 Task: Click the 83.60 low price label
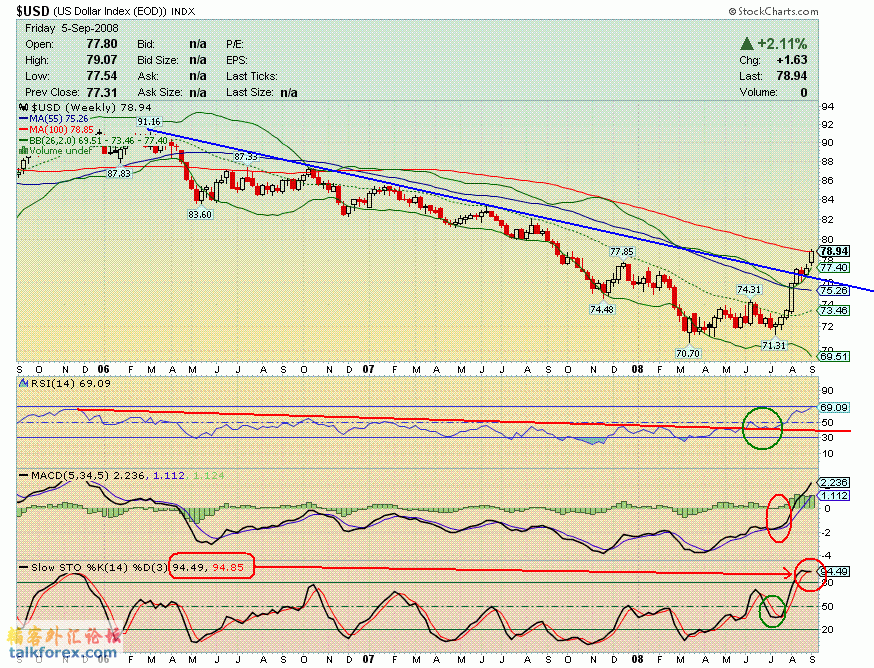coord(200,214)
